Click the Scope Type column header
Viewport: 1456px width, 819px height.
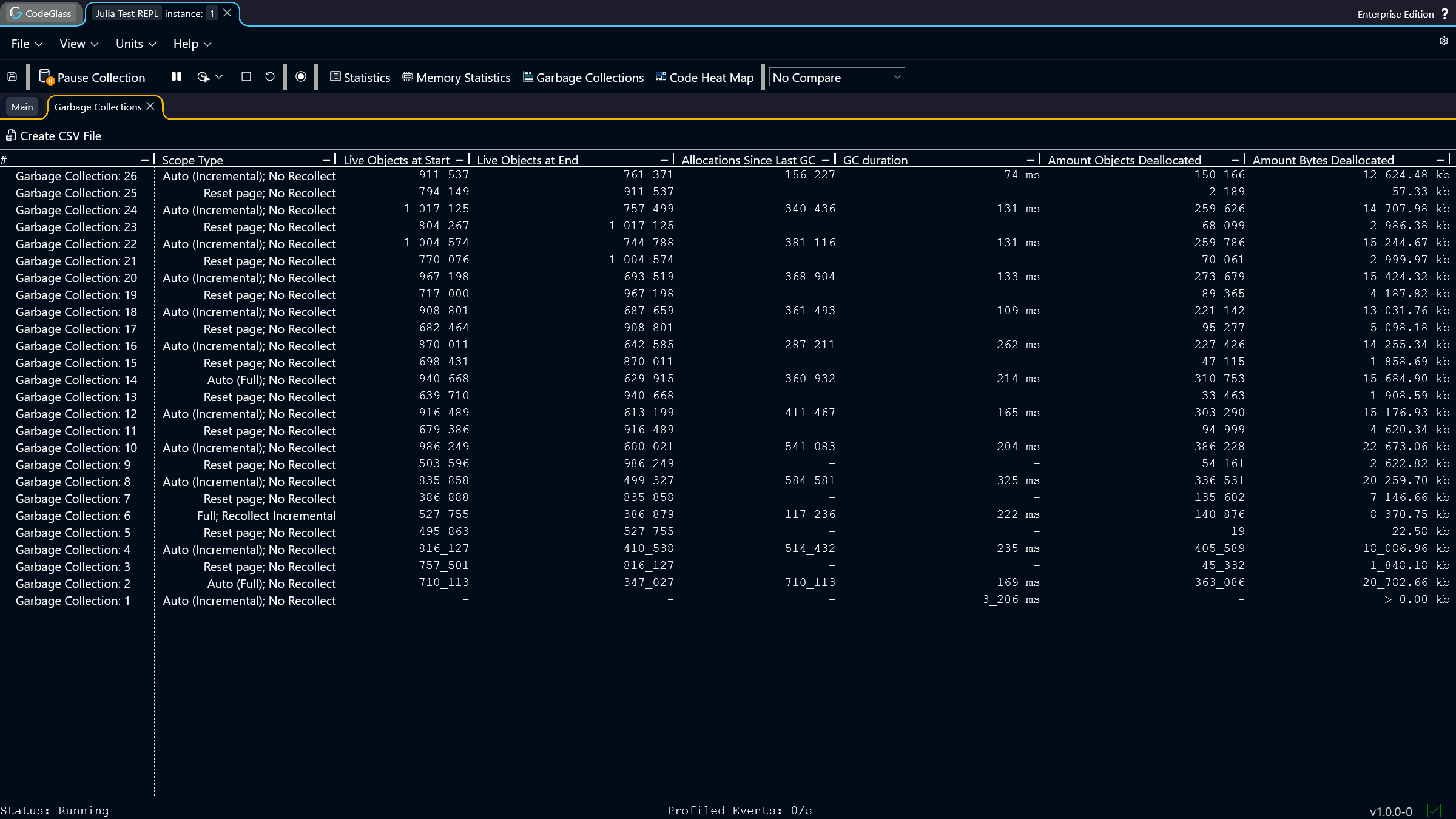pyautogui.click(x=193, y=160)
